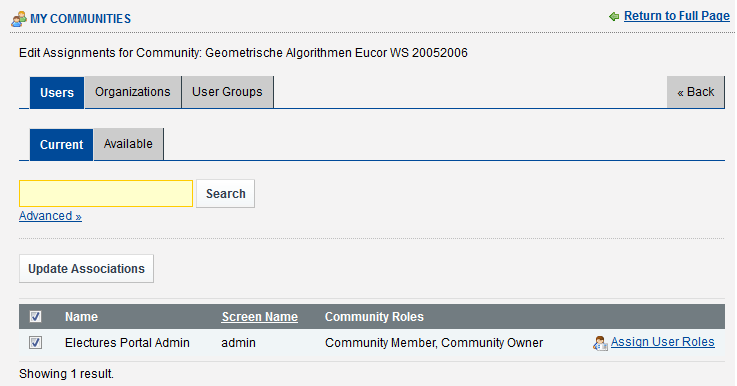Click the My Communities people icon

click(19, 19)
